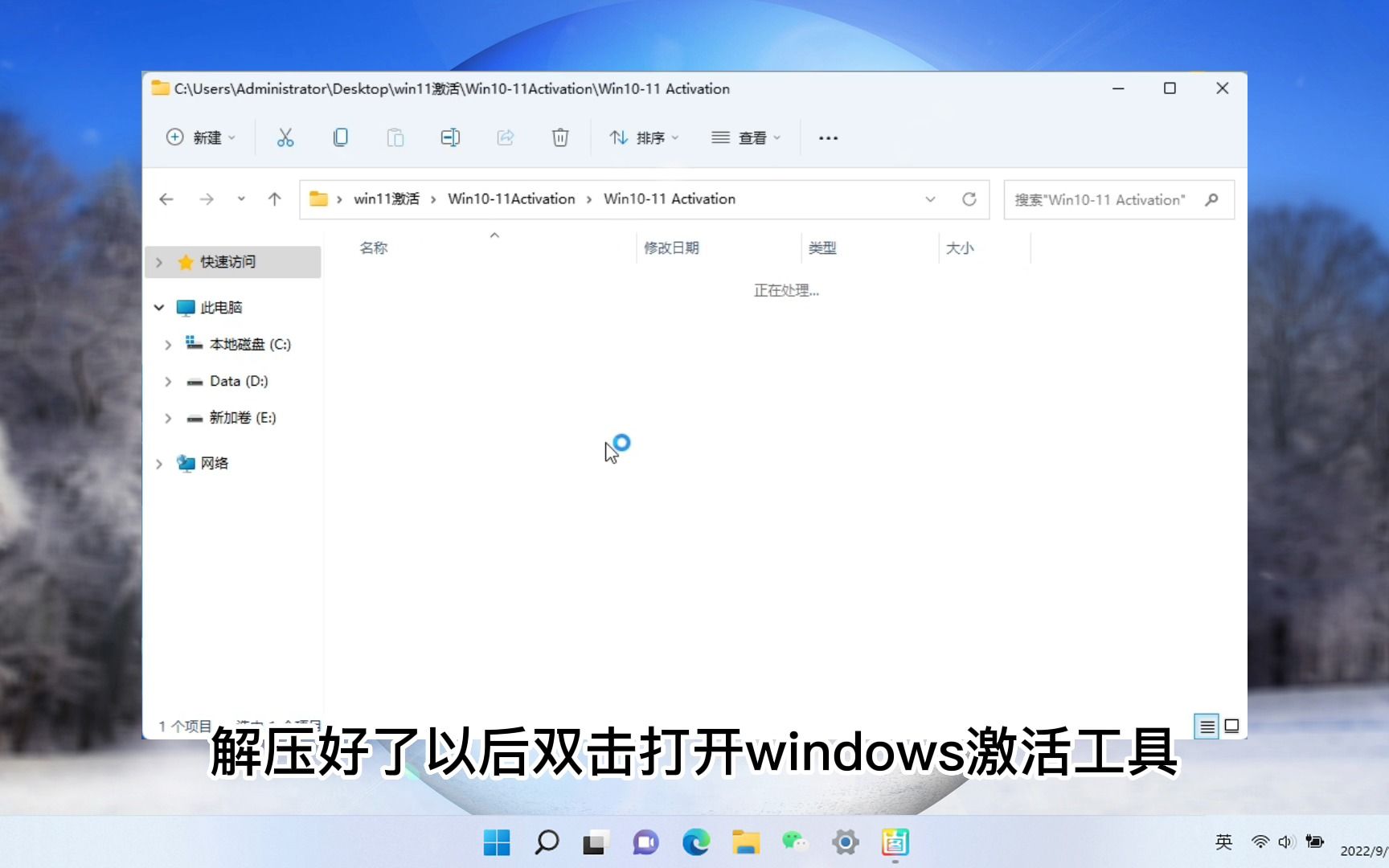Select 此电脑 in the navigation pane
The height and width of the screenshot is (868, 1389).
221,308
